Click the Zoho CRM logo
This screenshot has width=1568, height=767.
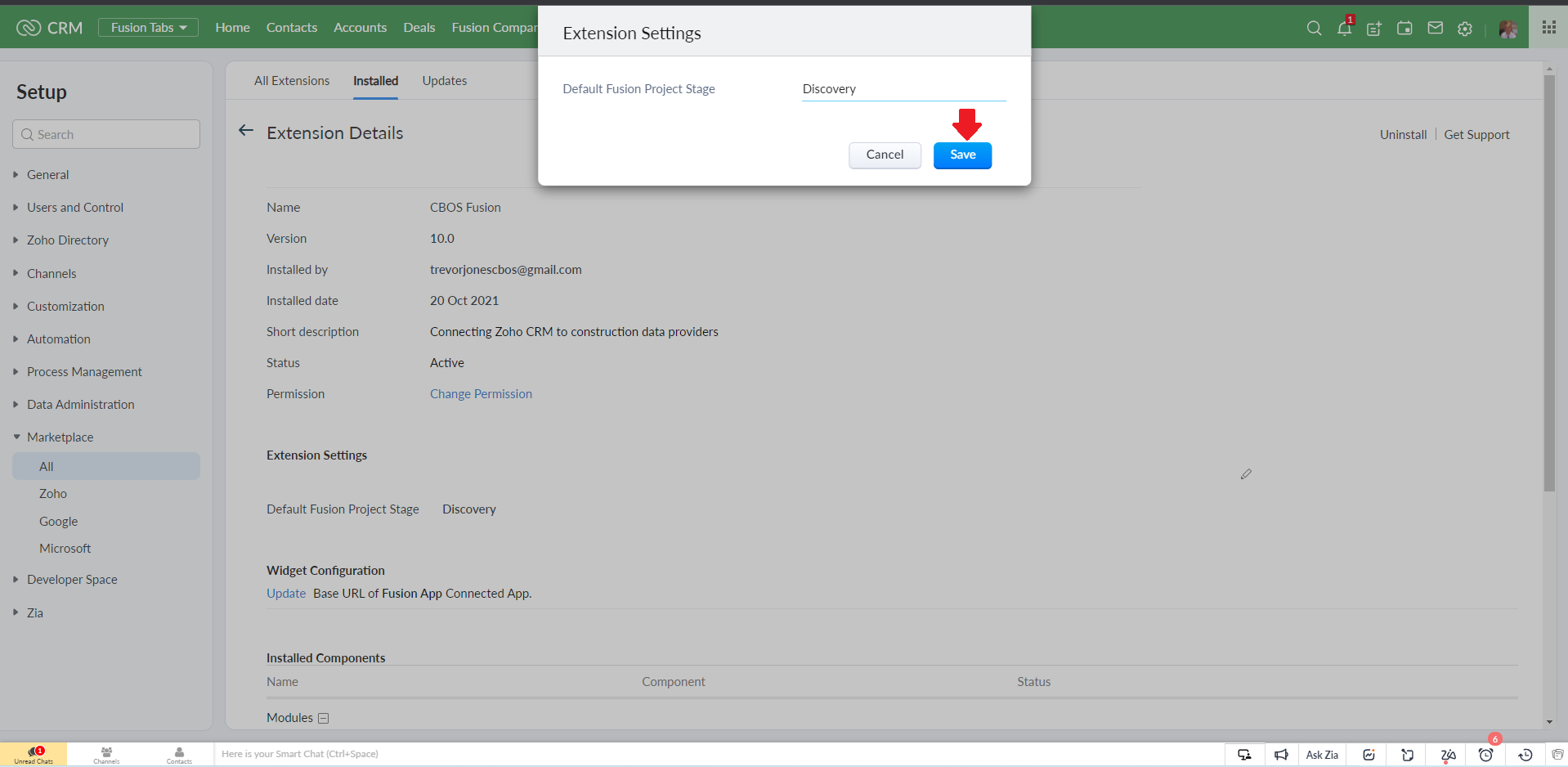50,28
